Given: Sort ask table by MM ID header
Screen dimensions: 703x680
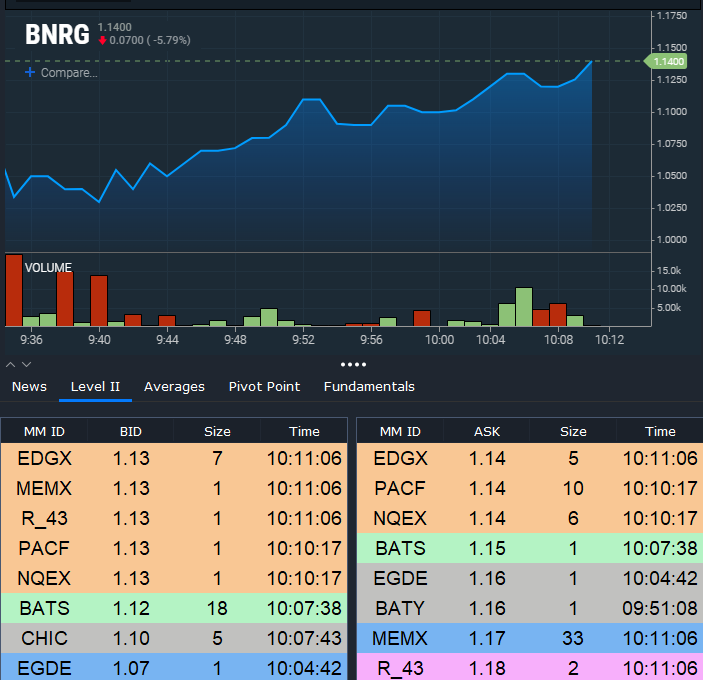Looking at the screenshot, I should tap(400, 431).
